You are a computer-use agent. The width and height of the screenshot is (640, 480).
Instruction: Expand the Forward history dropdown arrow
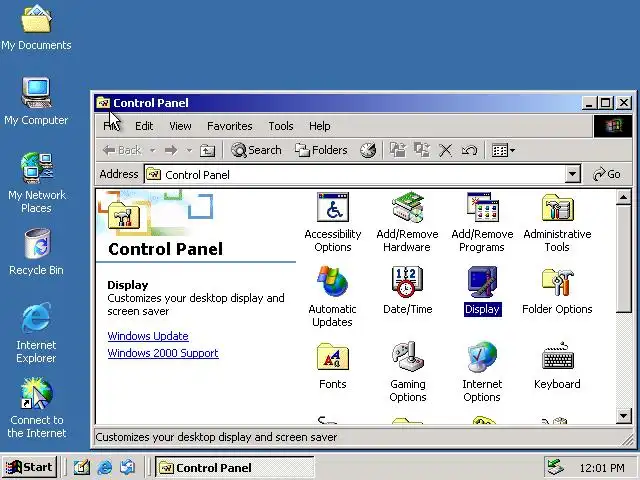[189, 151]
